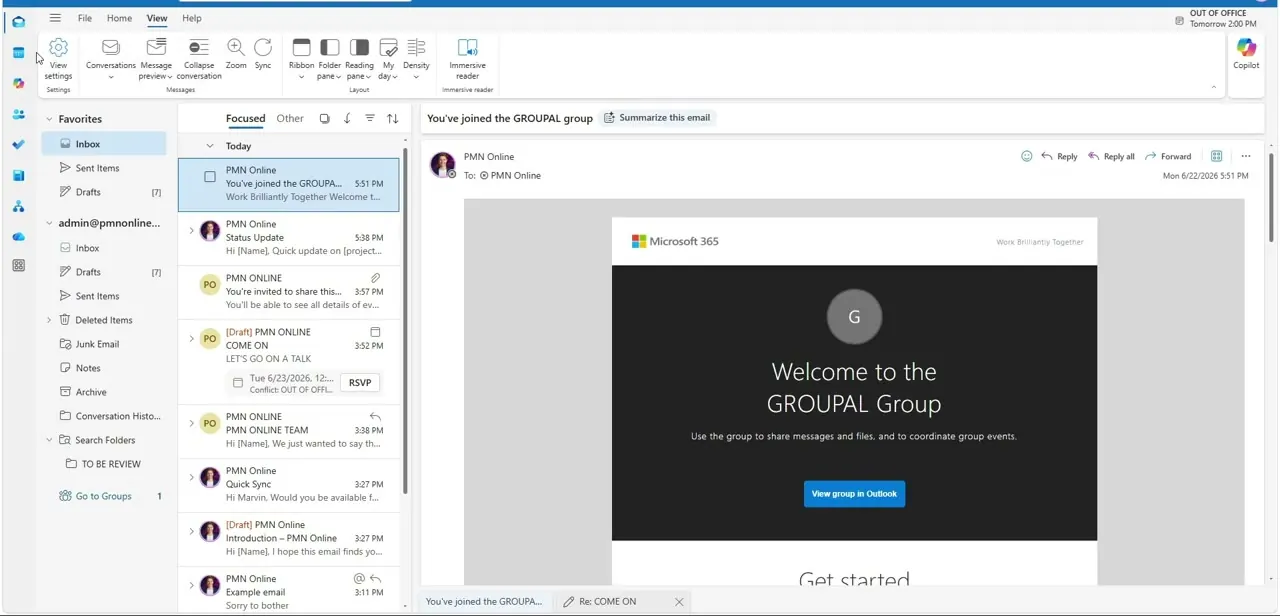Open the Sort order arrows icon
The image size is (1280, 616).
tap(392, 118)
